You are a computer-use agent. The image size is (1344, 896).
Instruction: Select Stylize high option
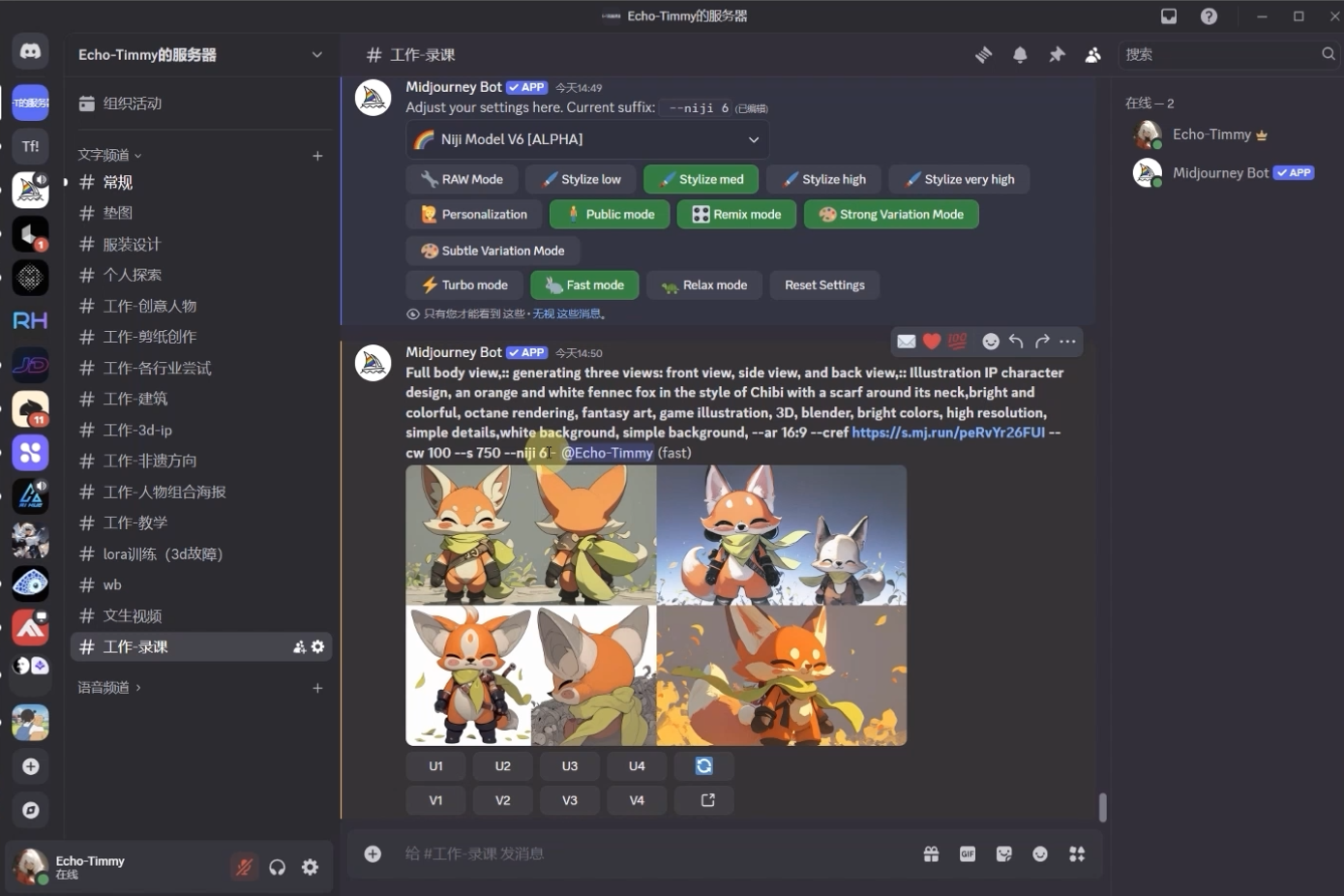pos(823,179)
